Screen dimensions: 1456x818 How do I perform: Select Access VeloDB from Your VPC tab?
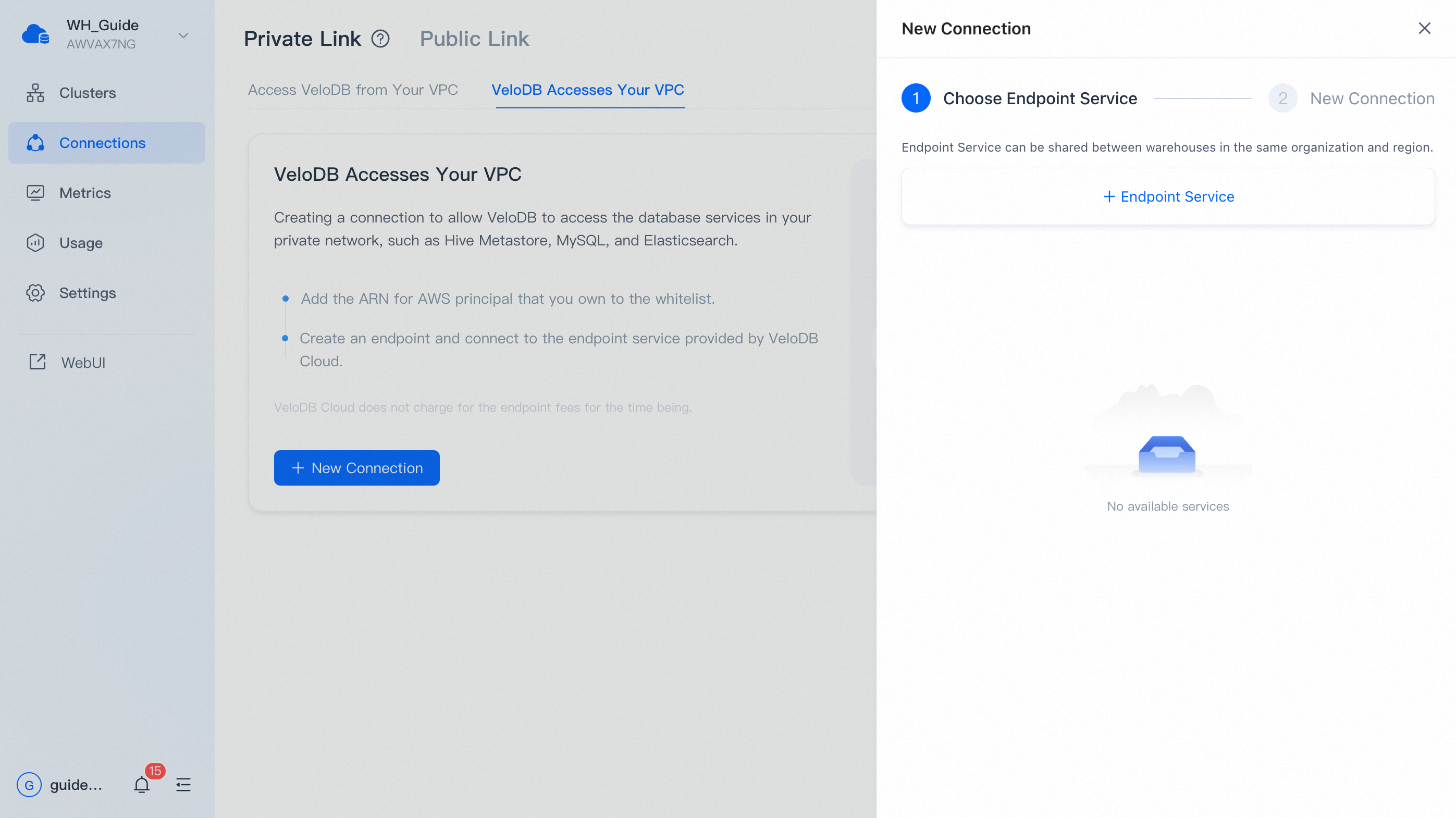(x=353, y=90)
